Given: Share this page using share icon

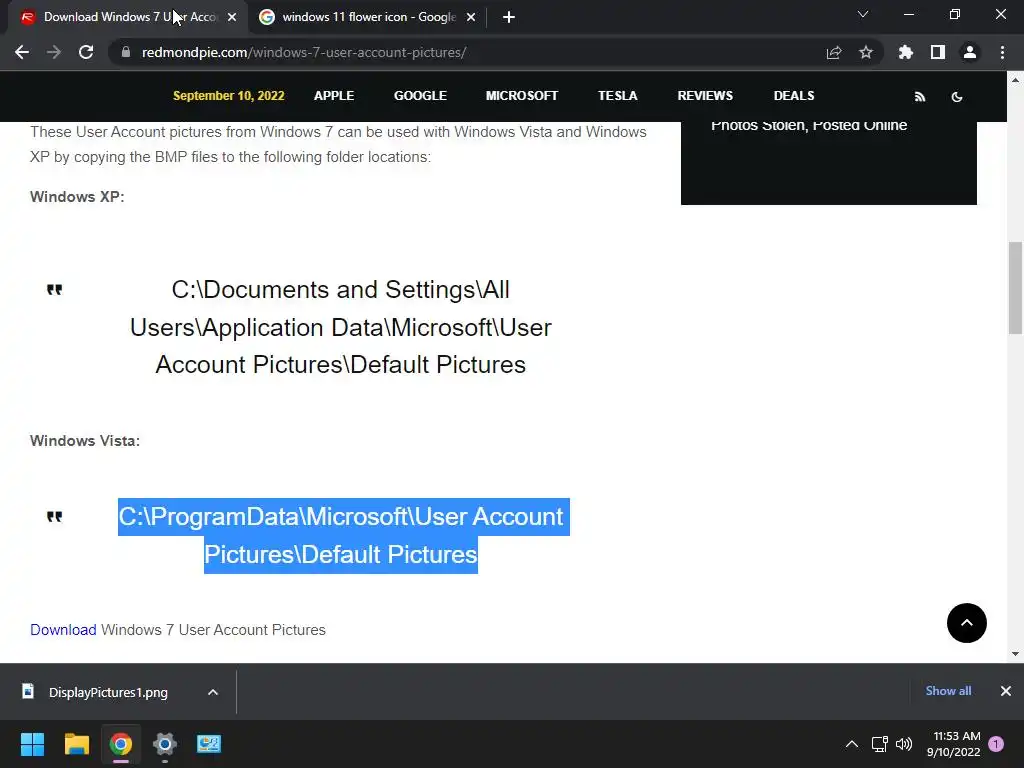Looking at the screenshot, I should pyautogui.click(x=834, y=52).
